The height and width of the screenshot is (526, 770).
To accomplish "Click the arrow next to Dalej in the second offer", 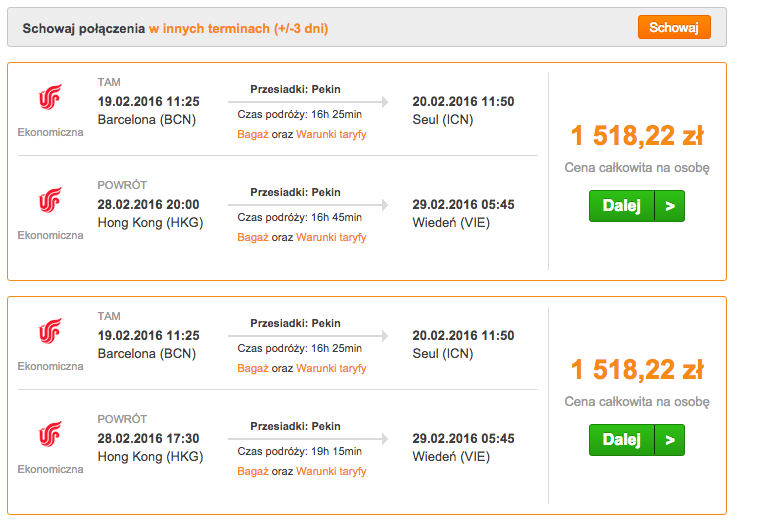I will click(670, 440).
